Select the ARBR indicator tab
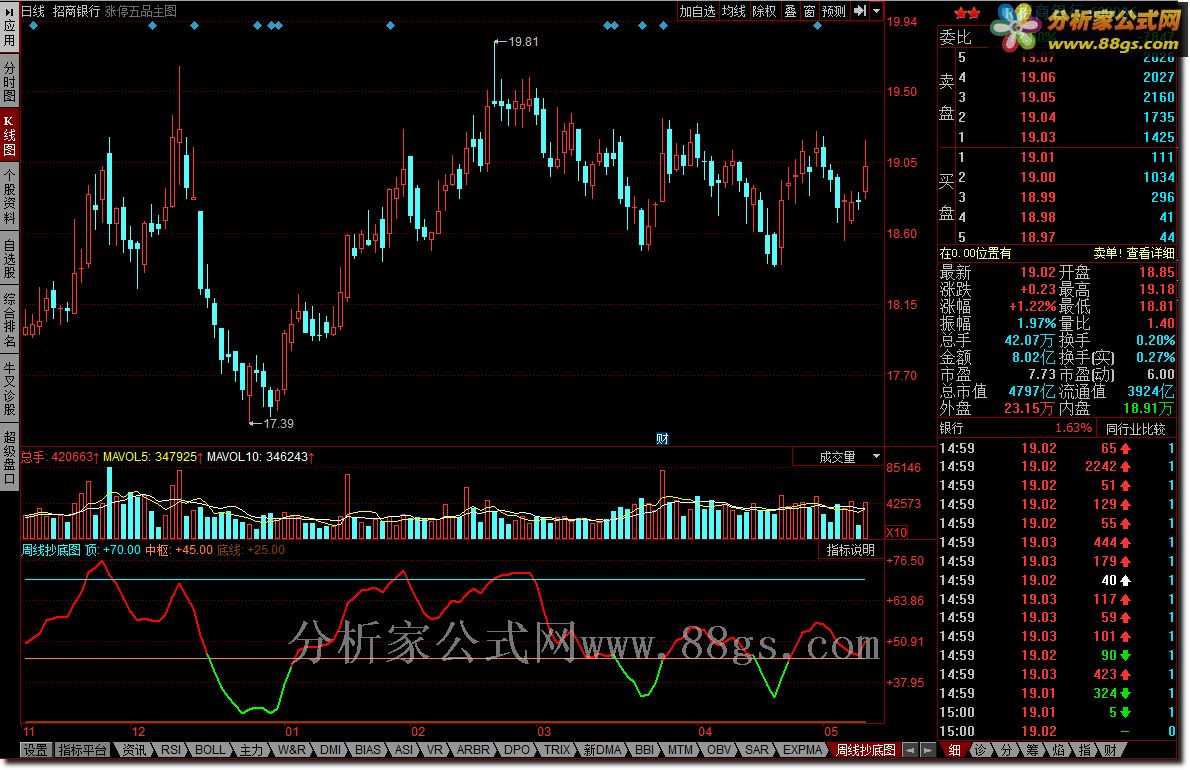 tap(473, 750)
